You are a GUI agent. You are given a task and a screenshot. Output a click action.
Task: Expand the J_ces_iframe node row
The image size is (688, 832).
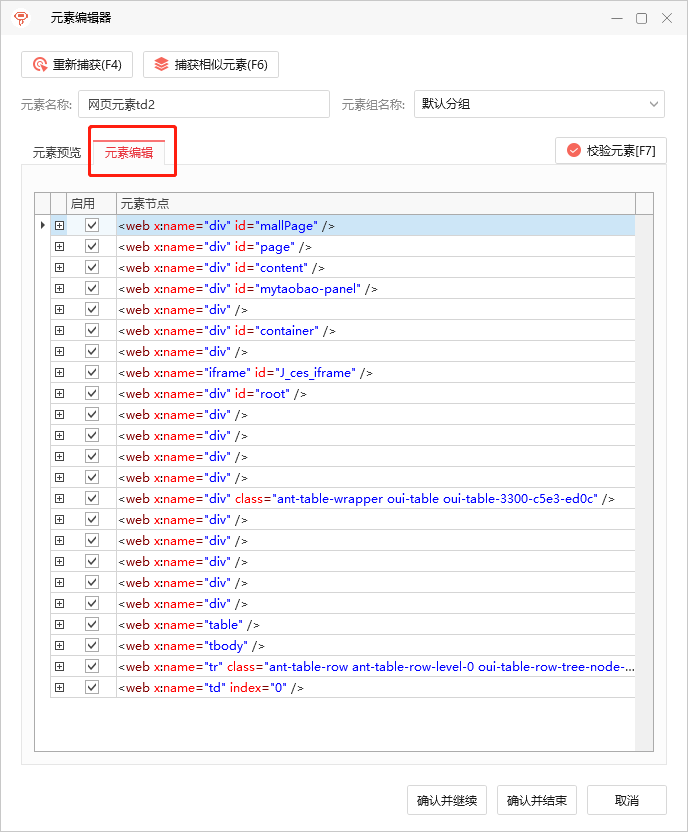[x=59, y=372]
